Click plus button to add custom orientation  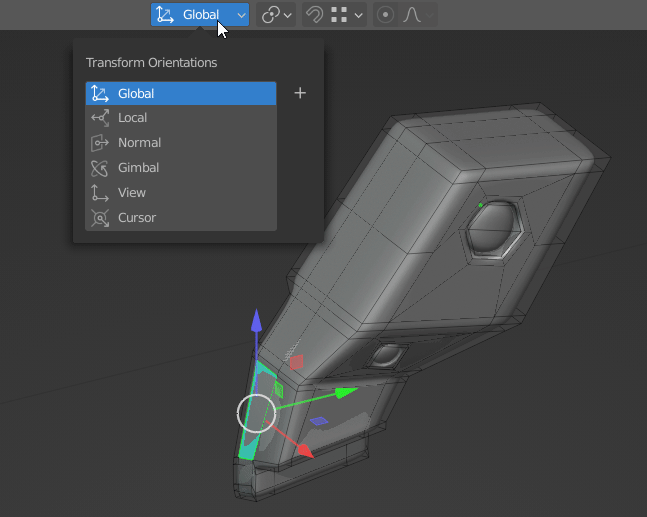pos(300,94)
